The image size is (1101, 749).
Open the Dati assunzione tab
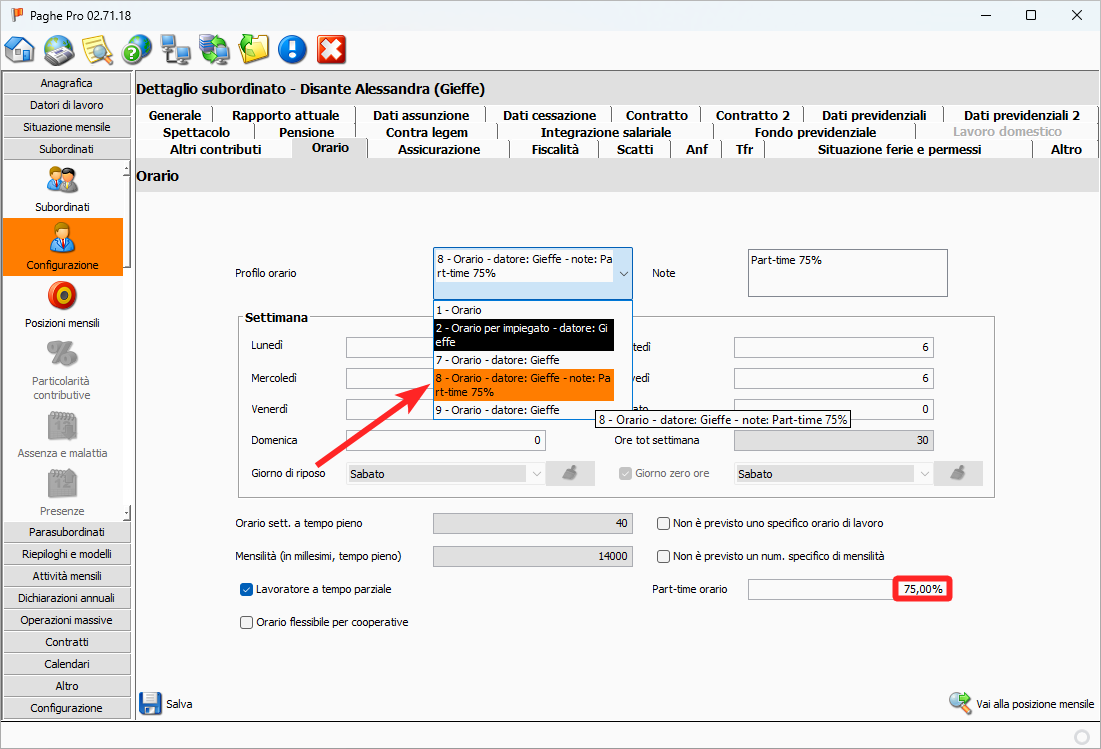420,115
